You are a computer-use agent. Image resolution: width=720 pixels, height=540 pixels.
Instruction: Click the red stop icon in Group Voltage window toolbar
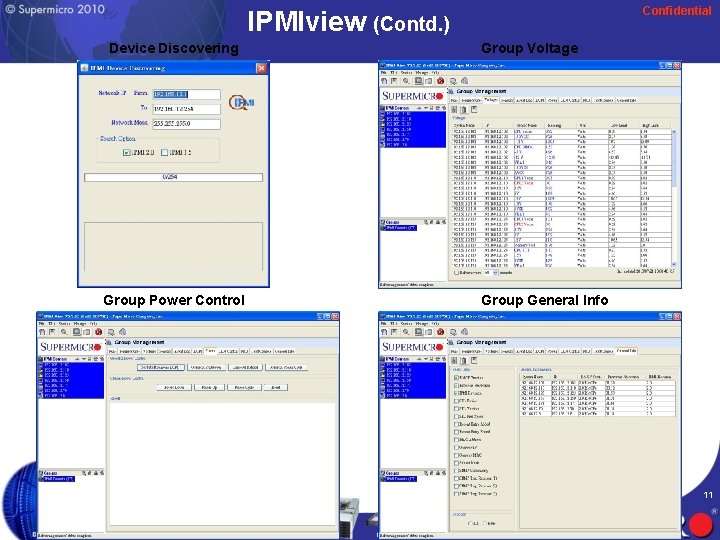(x=440, y=81)
